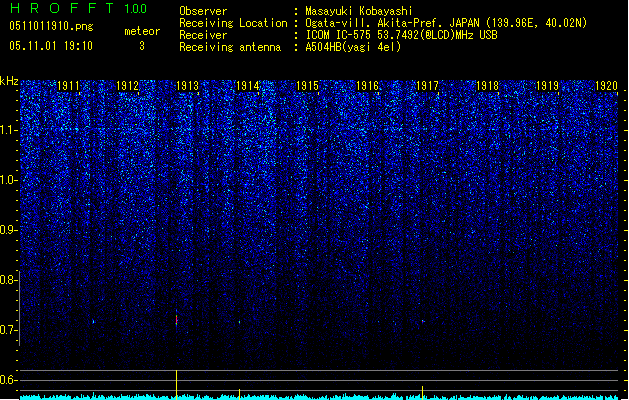This screenshot has height=400, width=629.
Task: Click the Receiving Location label
Action: click(x=233, y=23)
